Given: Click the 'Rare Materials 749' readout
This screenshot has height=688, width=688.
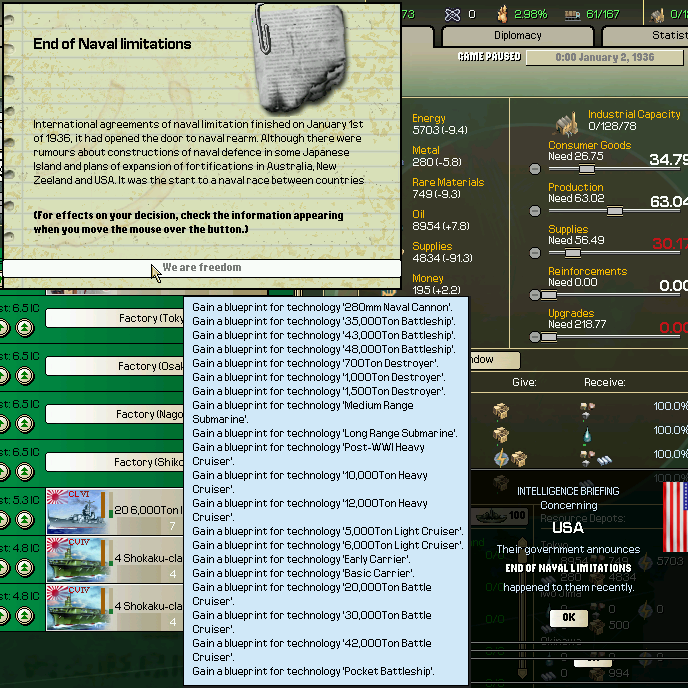Looking at the screenshot, I should 448,188.
